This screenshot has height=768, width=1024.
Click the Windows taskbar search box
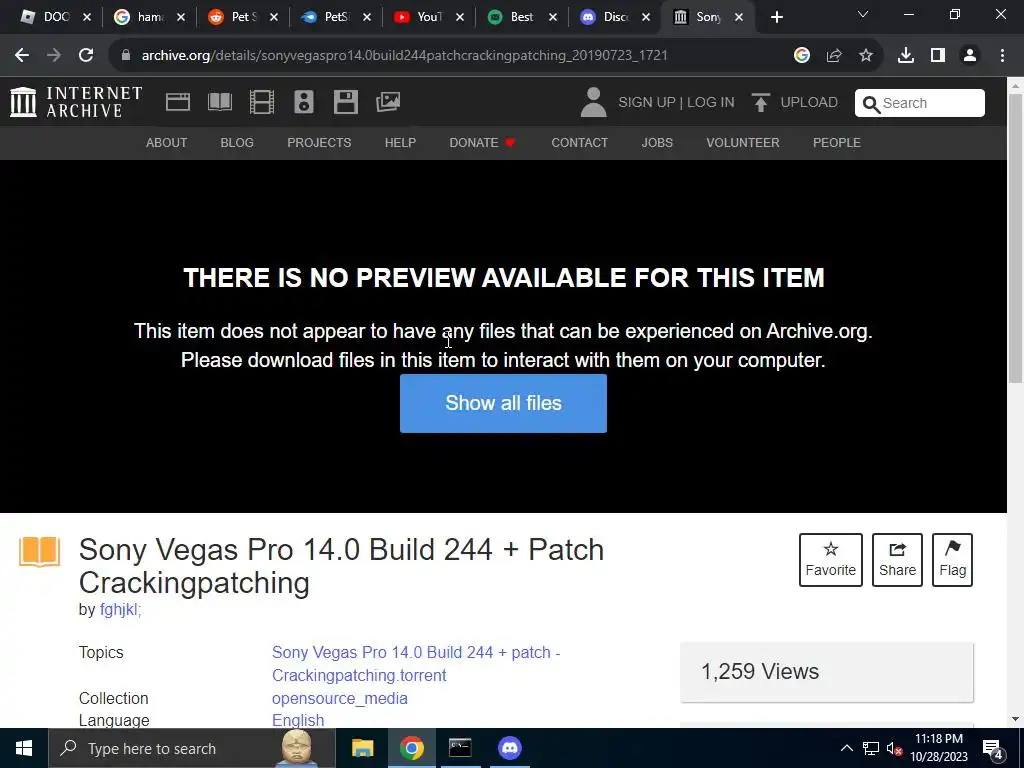[x=192, y=748]
